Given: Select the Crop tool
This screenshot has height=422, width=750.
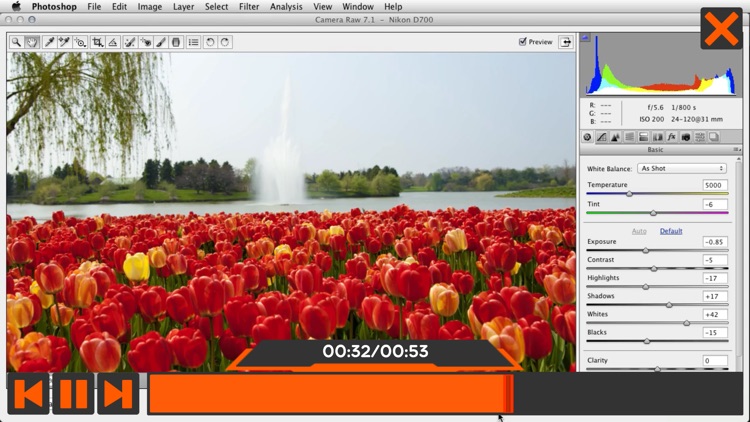Looking at the screenshot, I should coord(98,42).
